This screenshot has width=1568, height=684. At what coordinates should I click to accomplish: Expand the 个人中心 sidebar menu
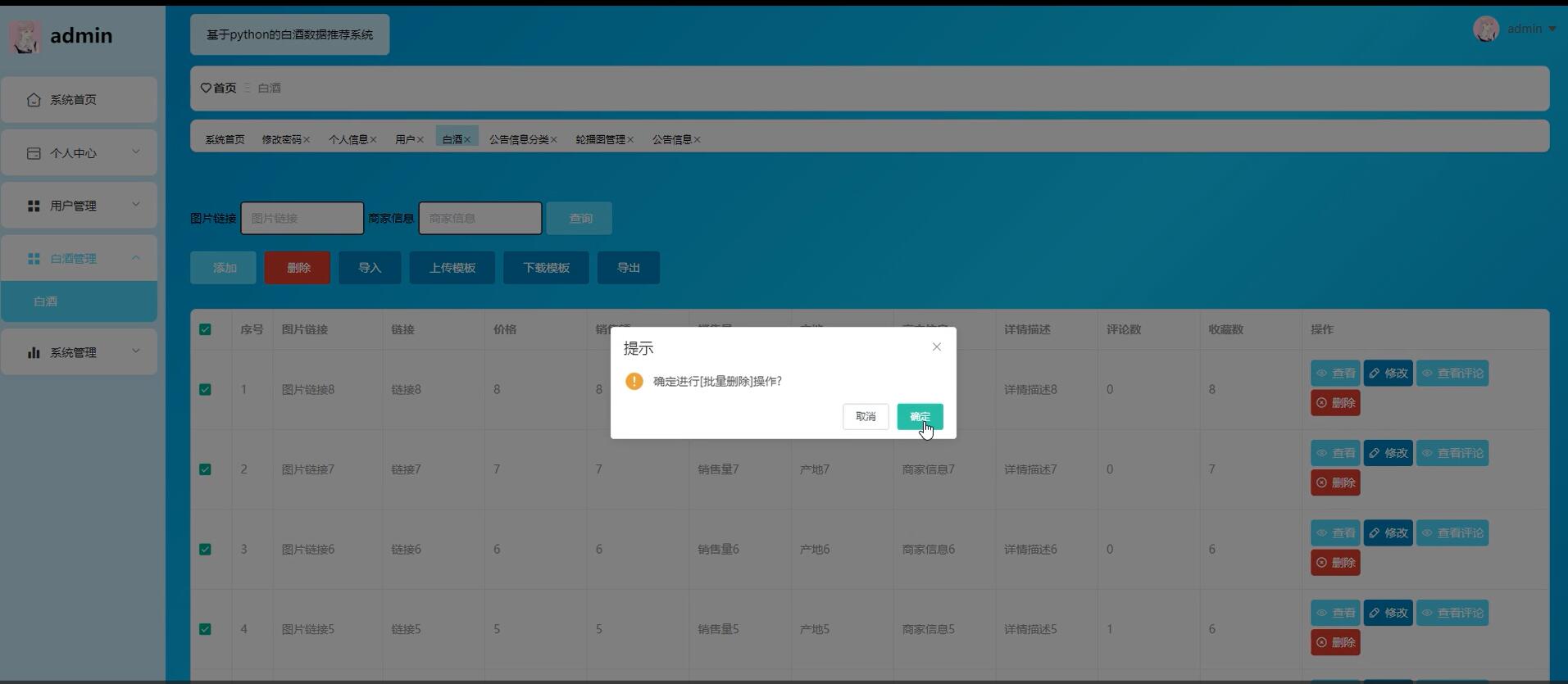click(79, 152)
